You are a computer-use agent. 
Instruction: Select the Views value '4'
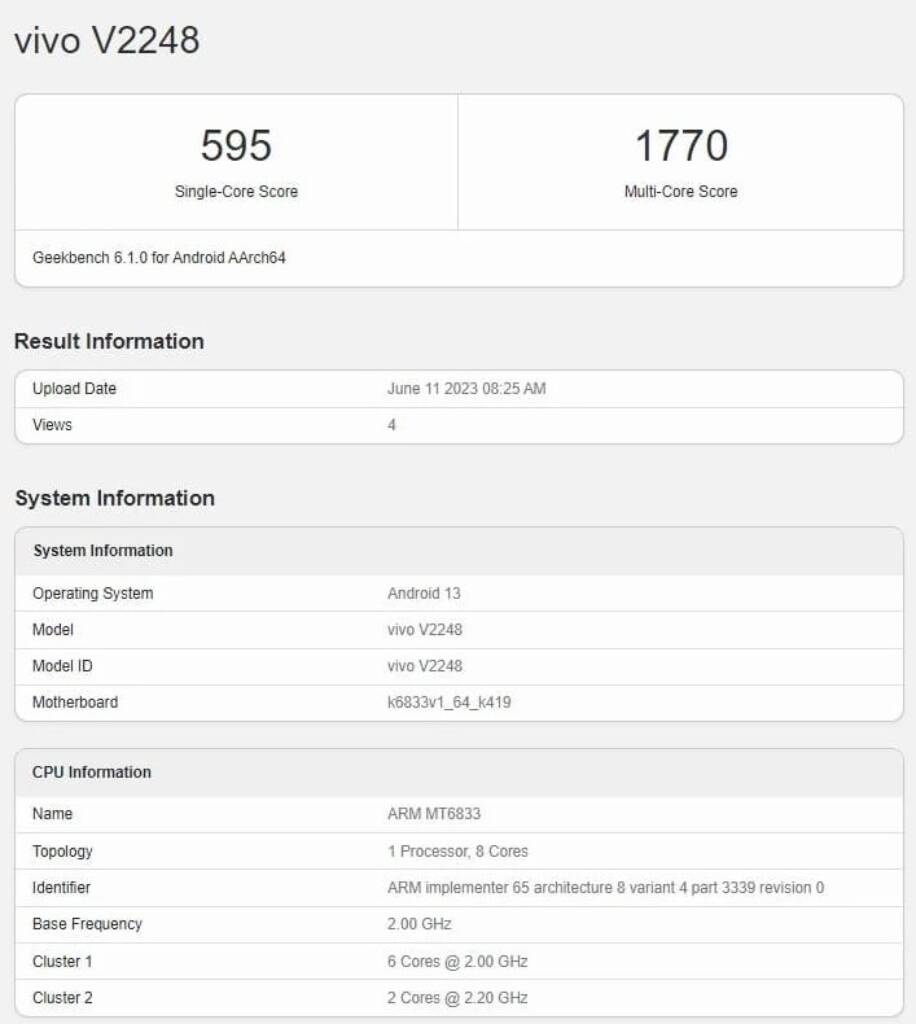(392, 425)
